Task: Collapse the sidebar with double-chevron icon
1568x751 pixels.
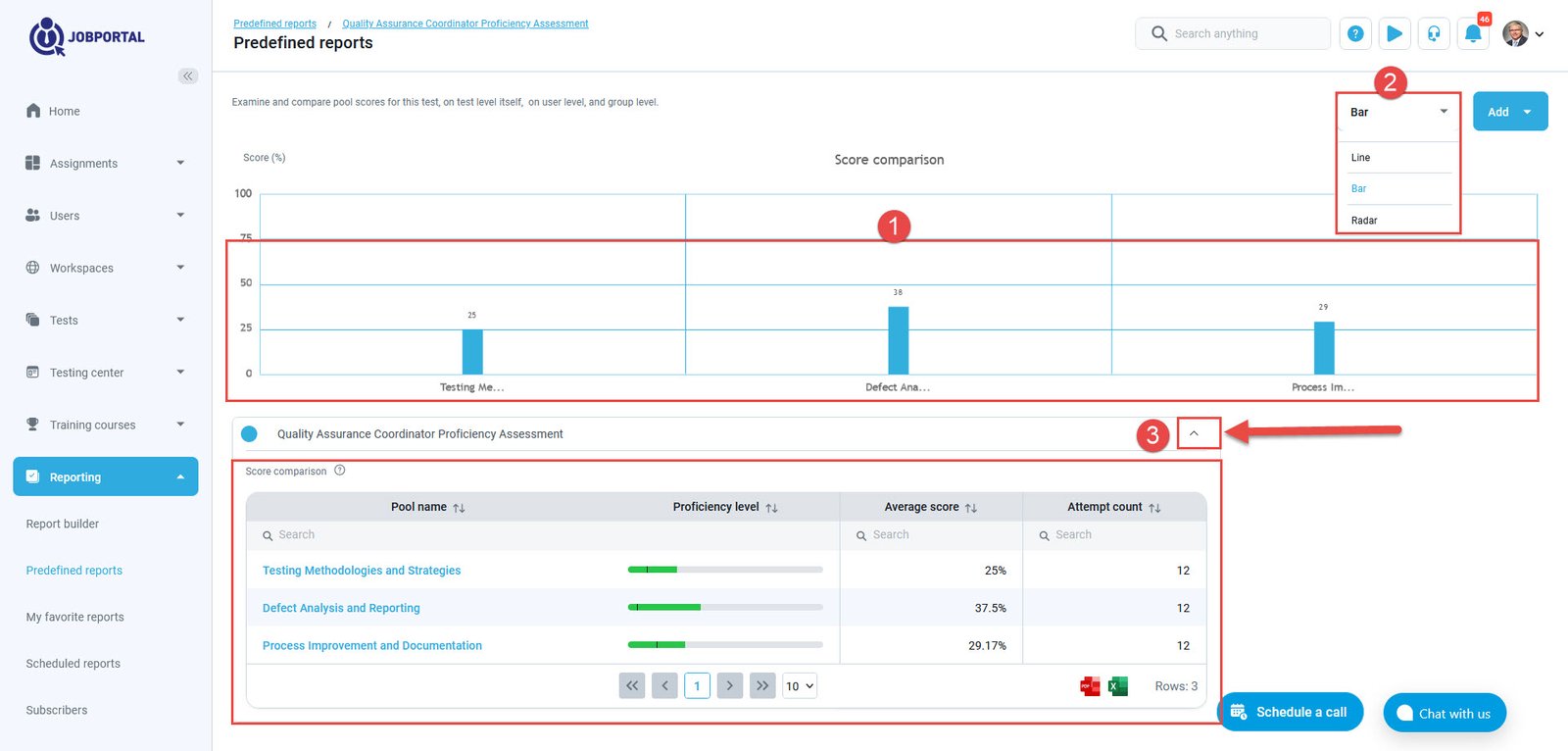Action: tap(188, 75)
